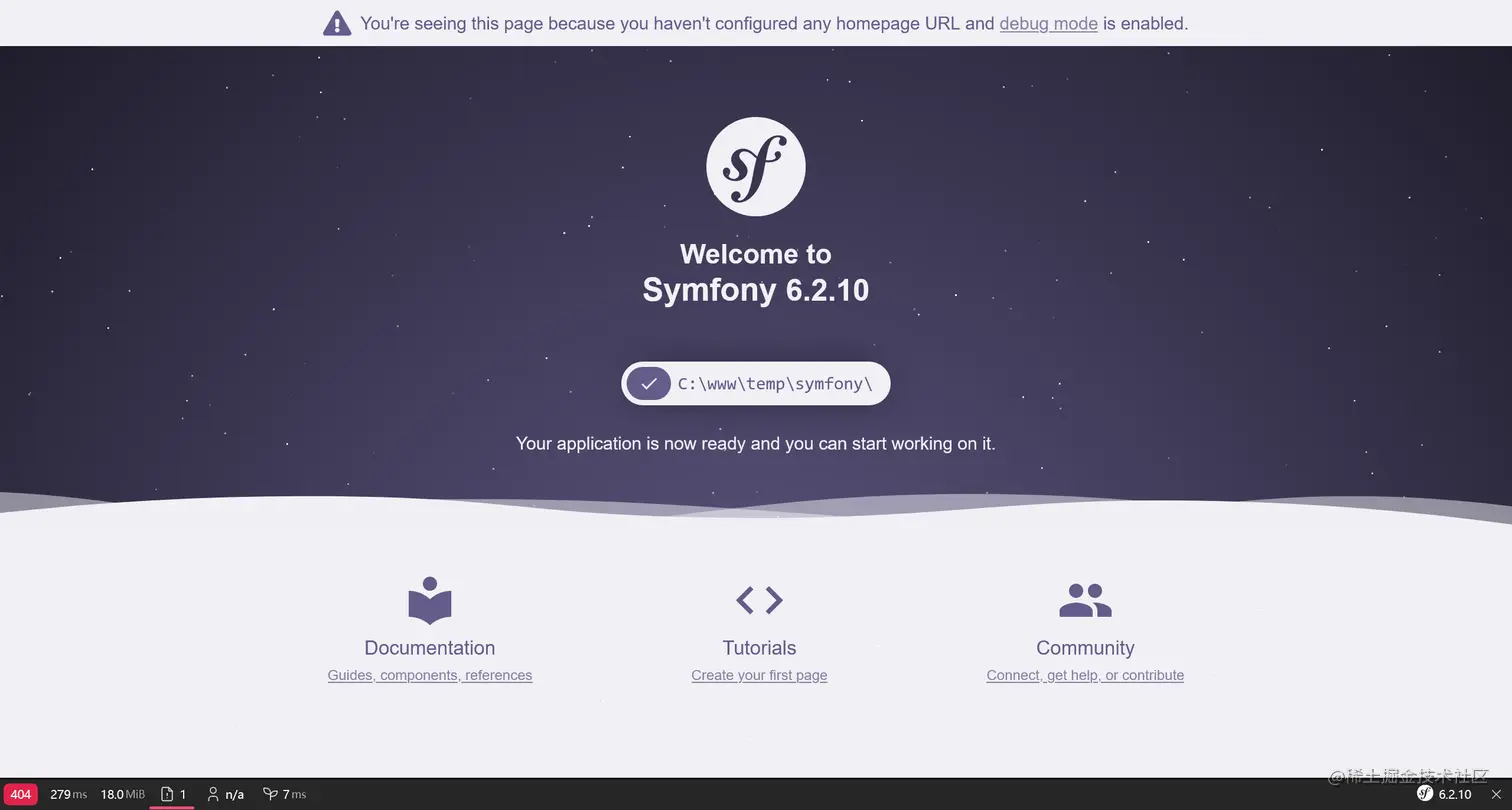
Task: Click the Welcome to Symfony 6.2.10 heading
Action: [756, 272]
